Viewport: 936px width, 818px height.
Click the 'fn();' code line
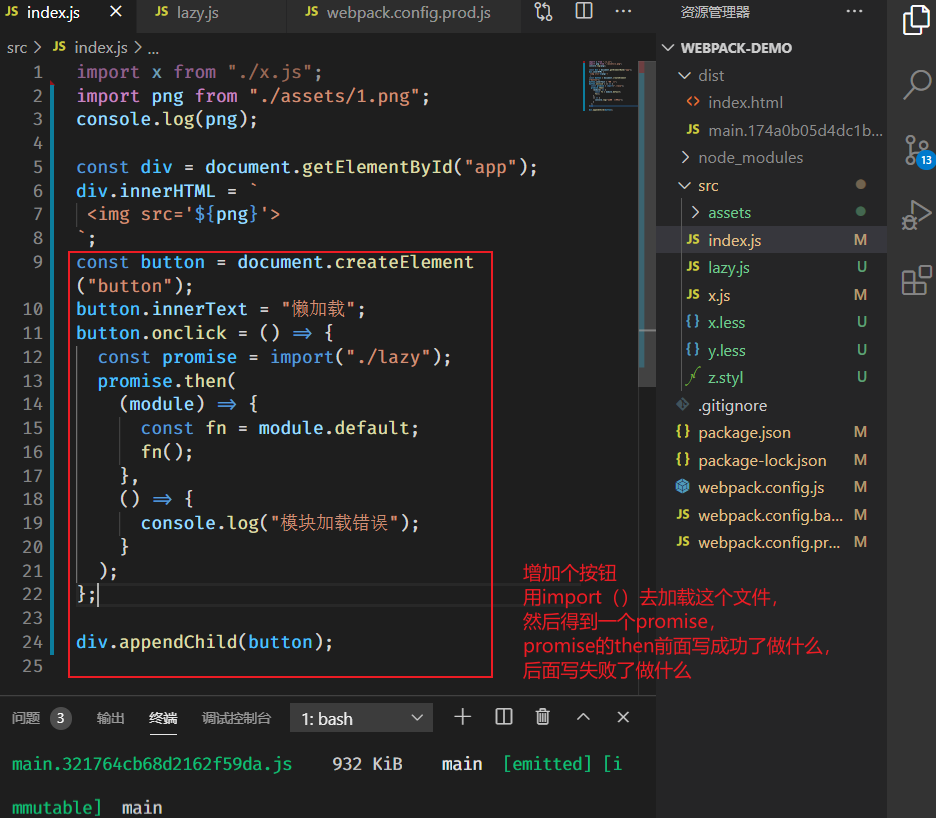point(167,452)
